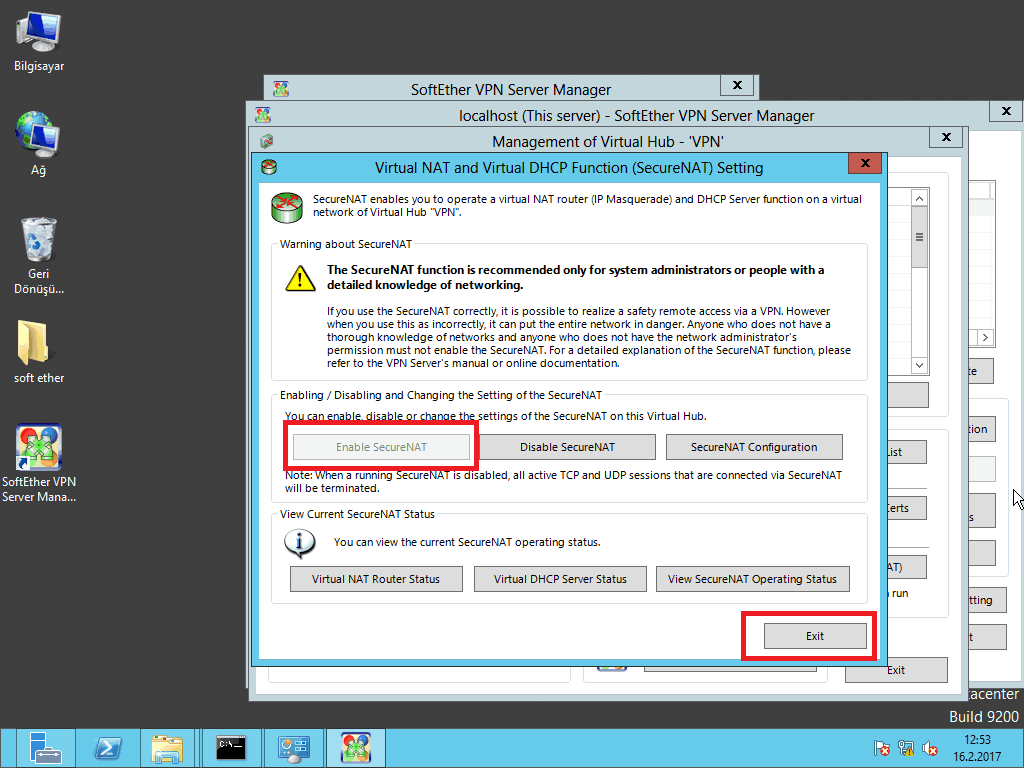Image resolution: width=1024 pixels, height=768 pixels.
Task: Select the soft ether folder icon
Action: (x=39, y=344)
